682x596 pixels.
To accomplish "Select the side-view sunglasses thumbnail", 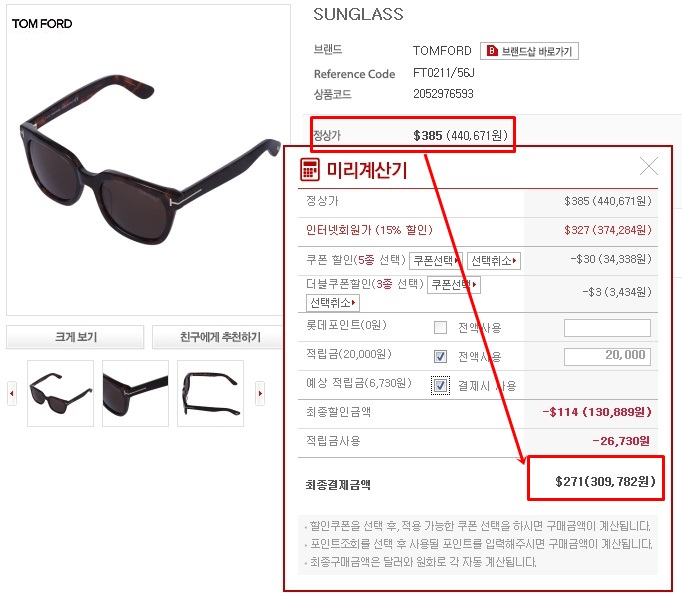I will 211,393.
